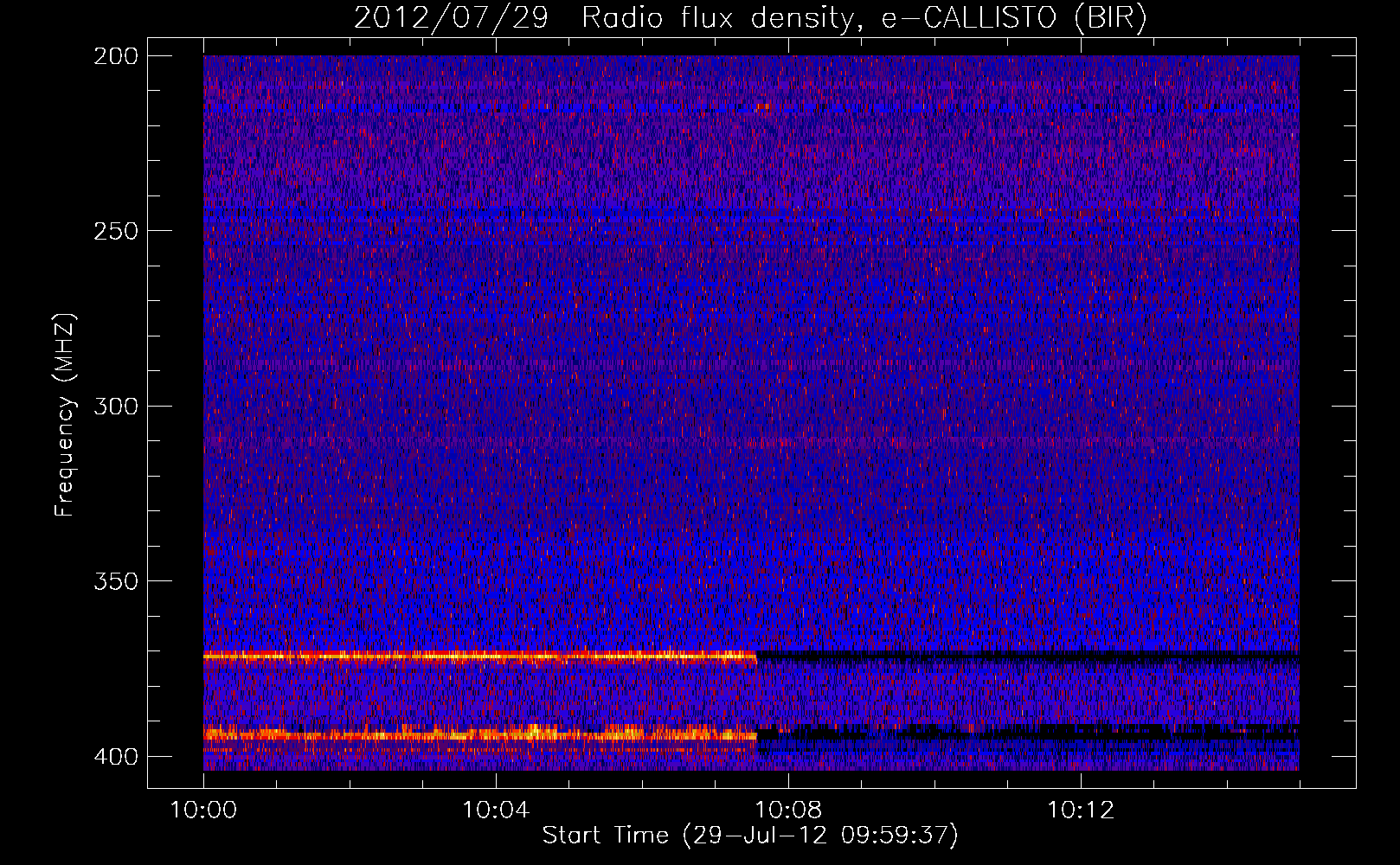Click the 250 frequency tick label
1400x865 pixels.
click(115, 231)
